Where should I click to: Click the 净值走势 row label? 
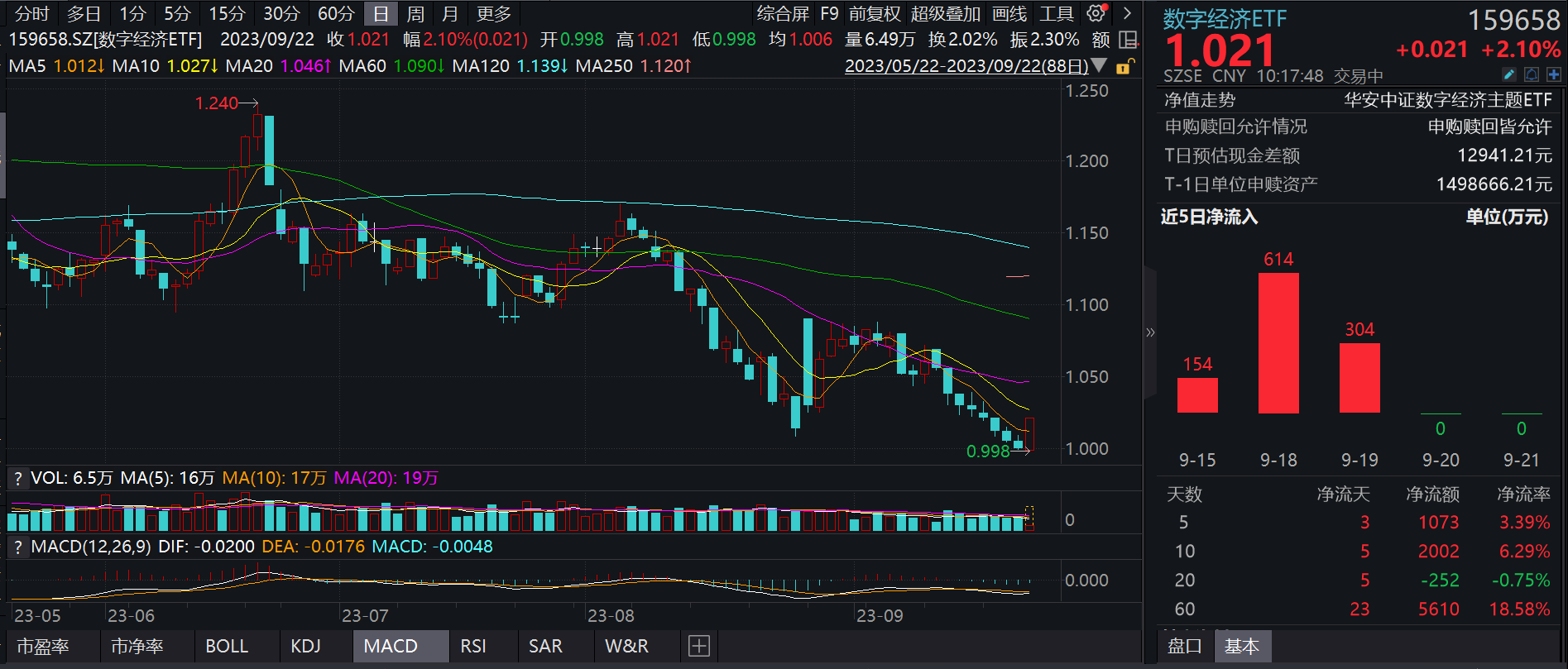pos(1199,100)
